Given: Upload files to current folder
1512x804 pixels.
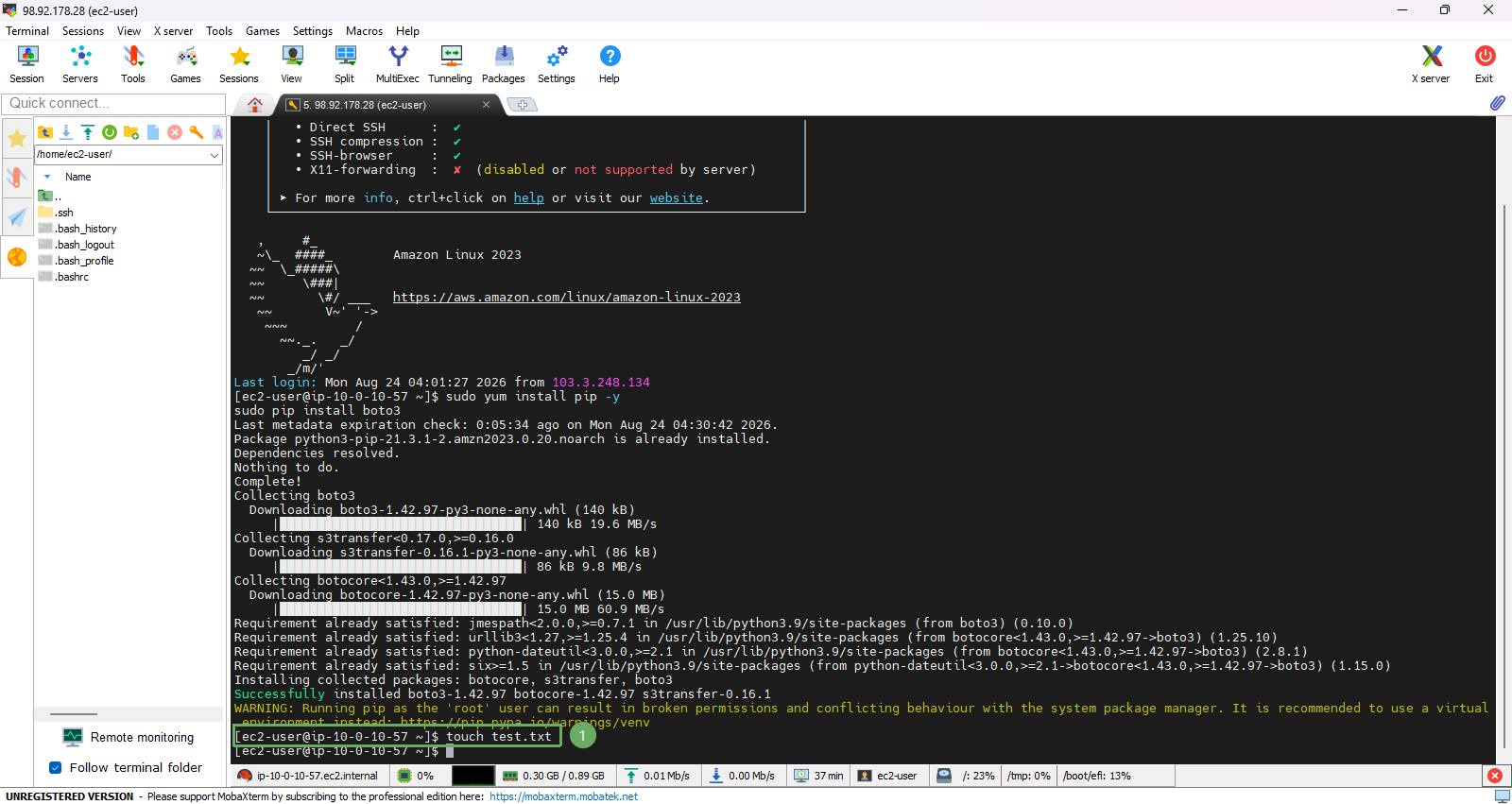Looking at the screenshot, I should click(x=88, y=132).
